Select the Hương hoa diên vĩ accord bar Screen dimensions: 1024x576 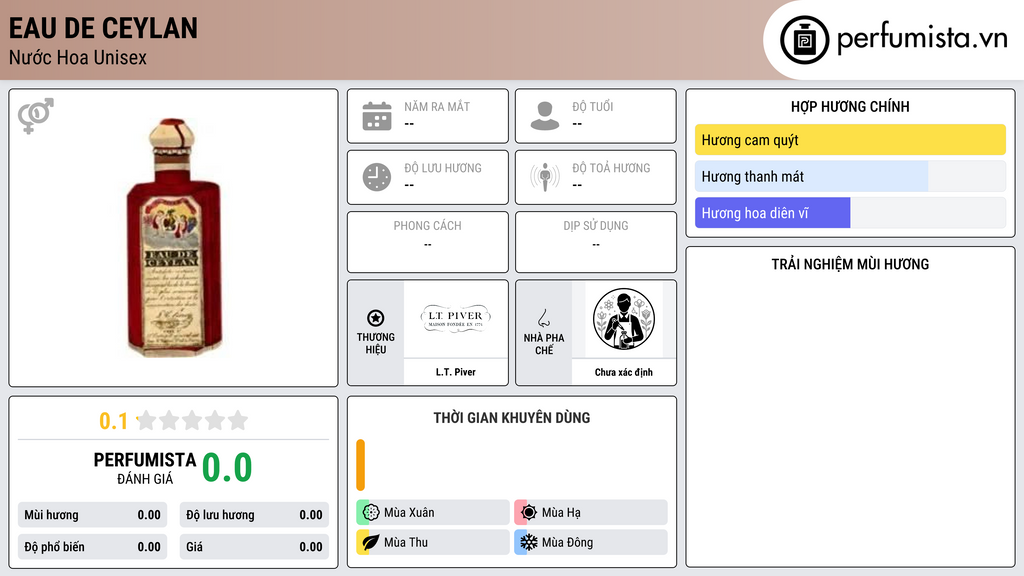coord(850,213)
